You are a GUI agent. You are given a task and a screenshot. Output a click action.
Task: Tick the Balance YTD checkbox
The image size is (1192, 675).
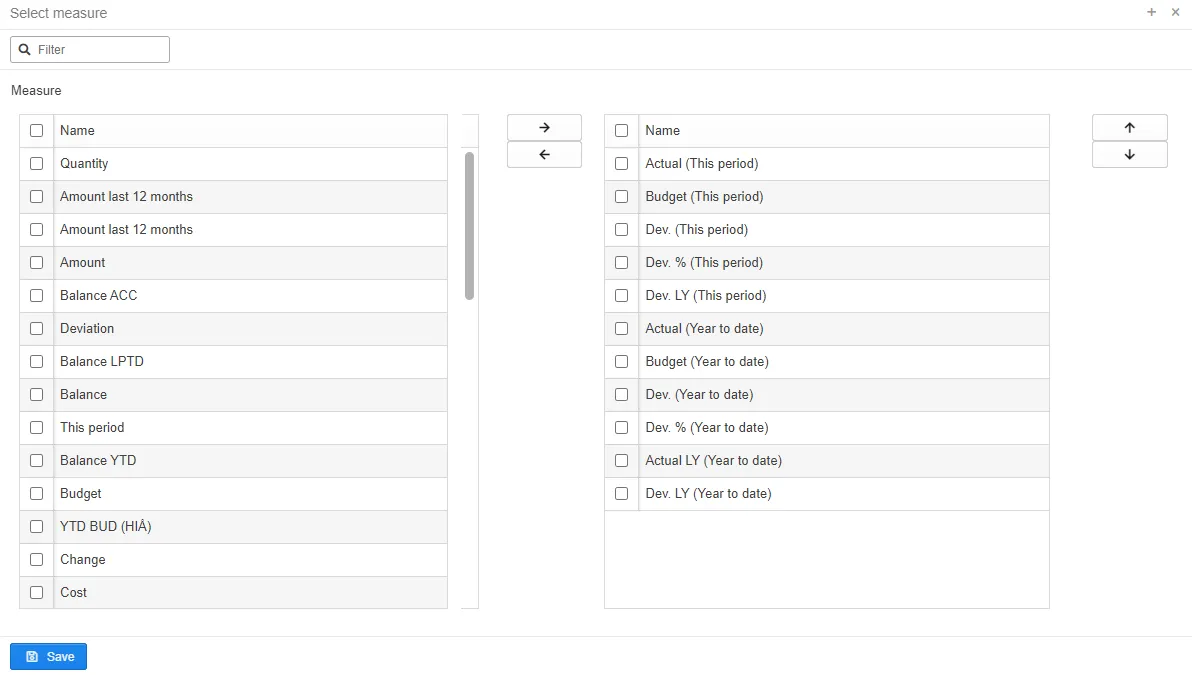point(37,460)
